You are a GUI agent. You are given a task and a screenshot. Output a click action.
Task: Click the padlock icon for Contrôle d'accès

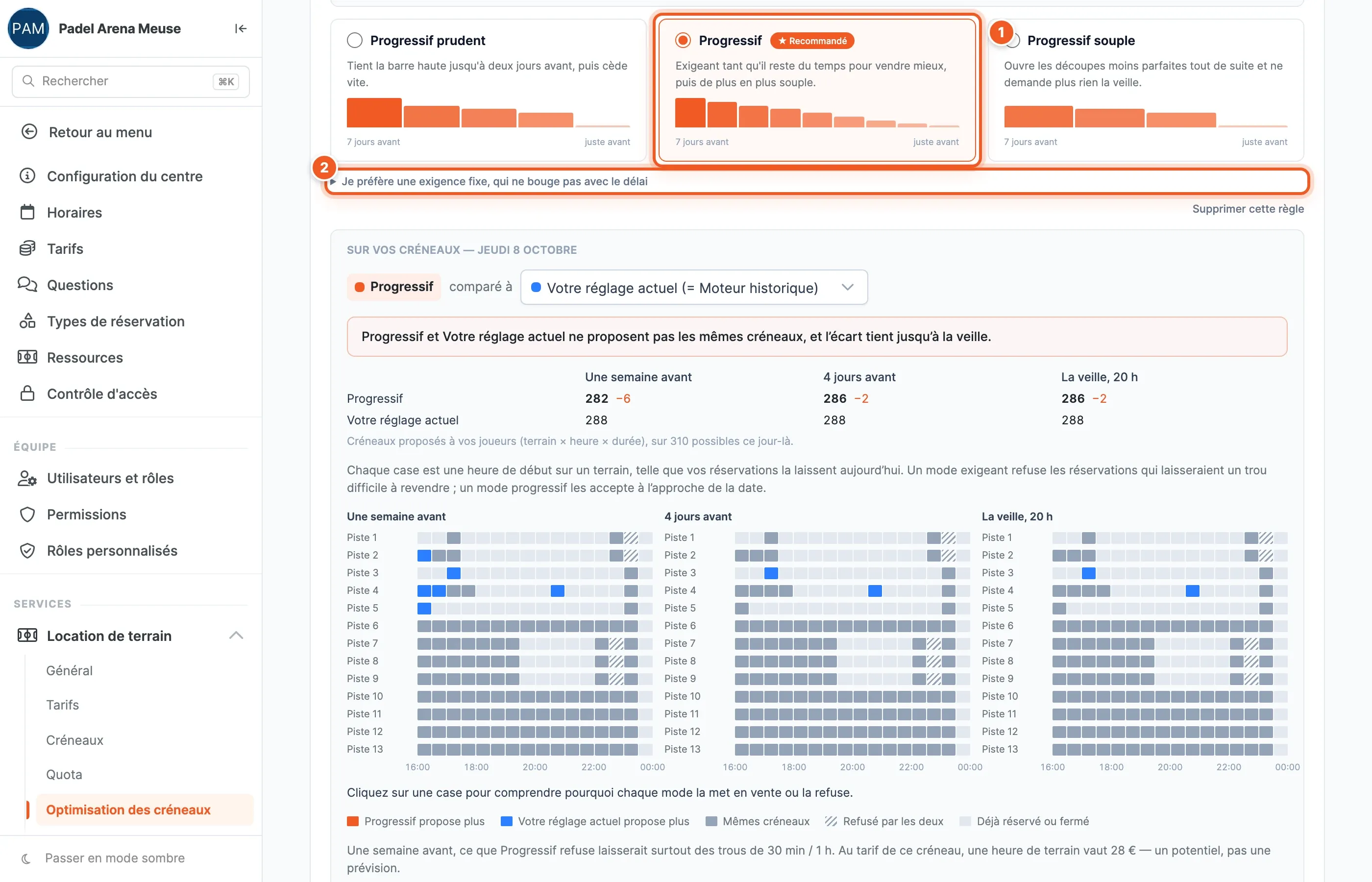tap(27, 393)
